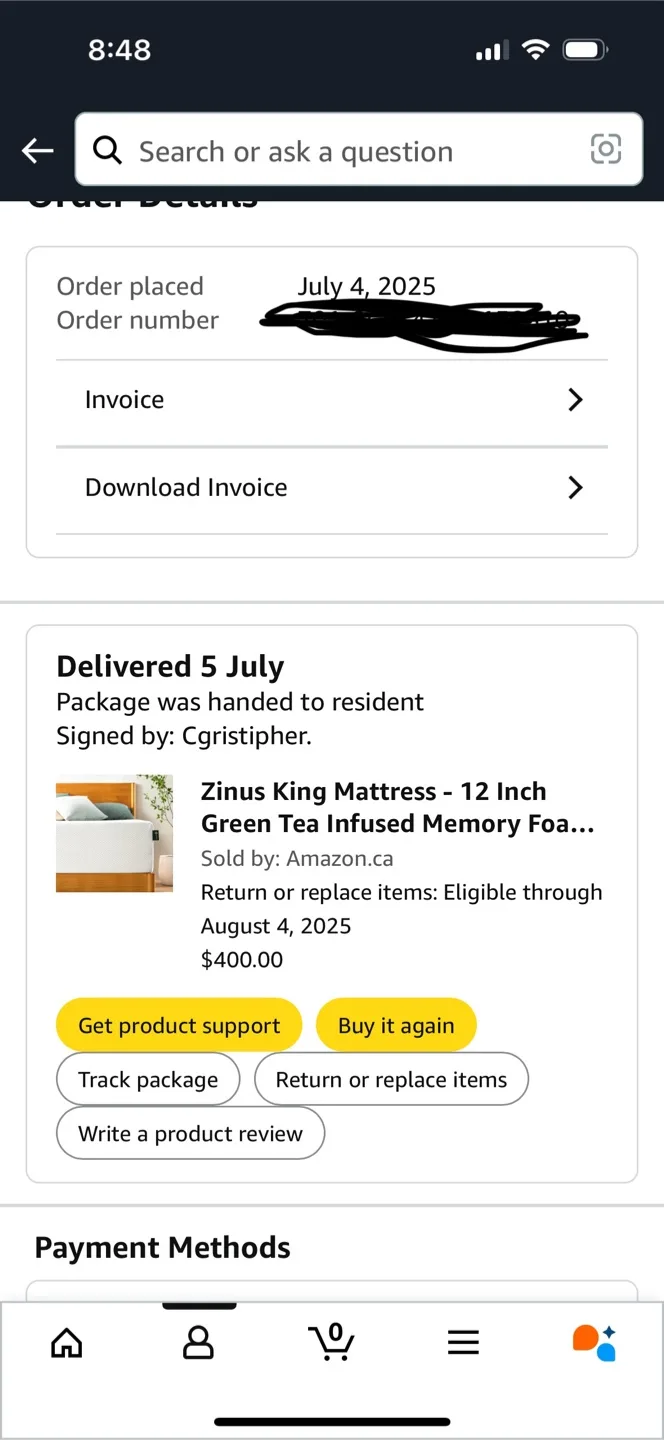This screenshot has width=664, height=1440.
Task: Open the Order Details header area
Action: click(x=143, y=198)
